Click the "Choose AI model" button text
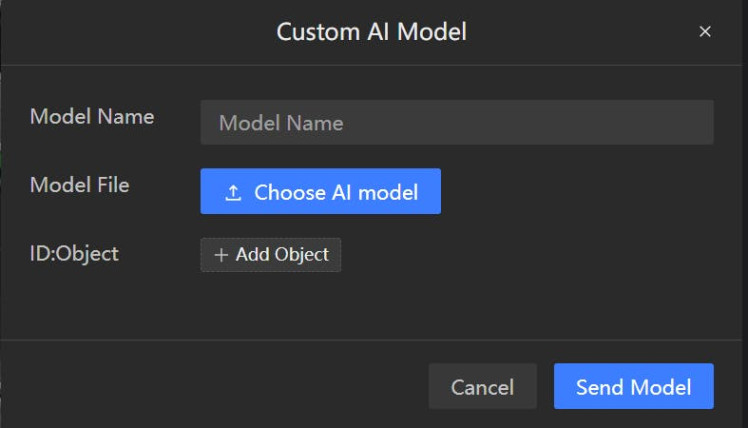748x428 pixels. (336, 192)
